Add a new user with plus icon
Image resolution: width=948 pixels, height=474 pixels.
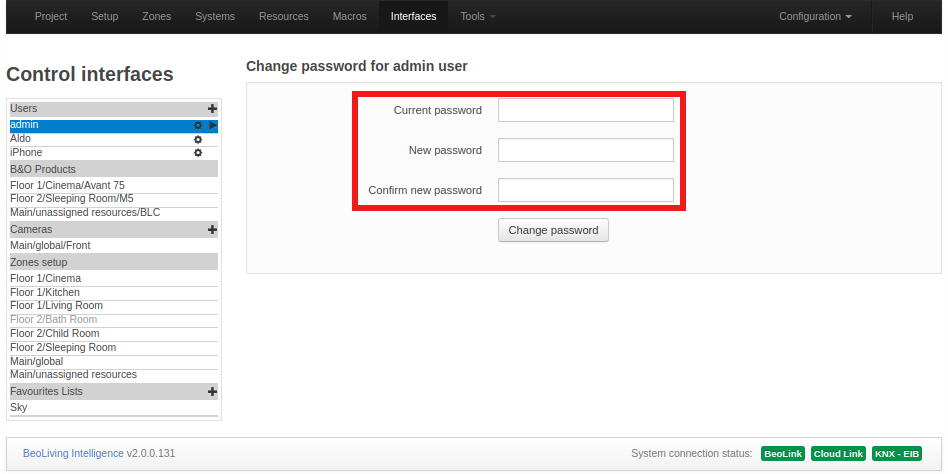(x=212, y=109)
